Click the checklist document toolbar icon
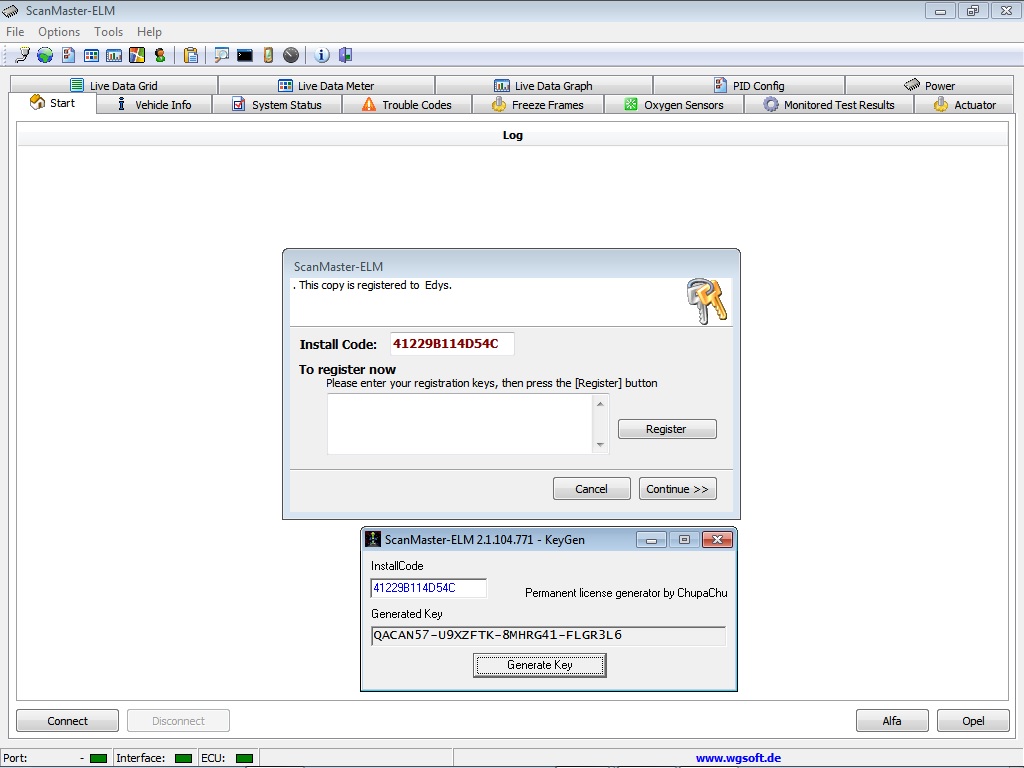Viewport: 1024px width, 768px height. click(69, 56)
